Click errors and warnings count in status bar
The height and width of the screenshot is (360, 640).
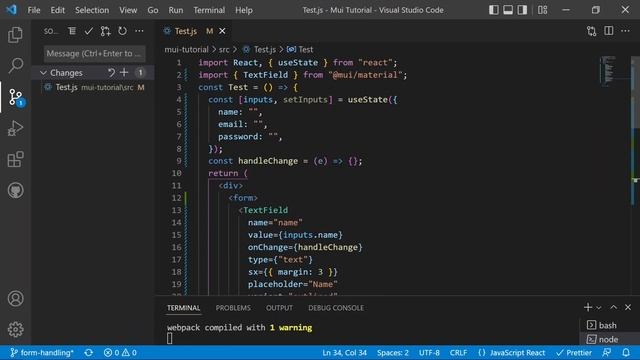(x=120, y=353)
